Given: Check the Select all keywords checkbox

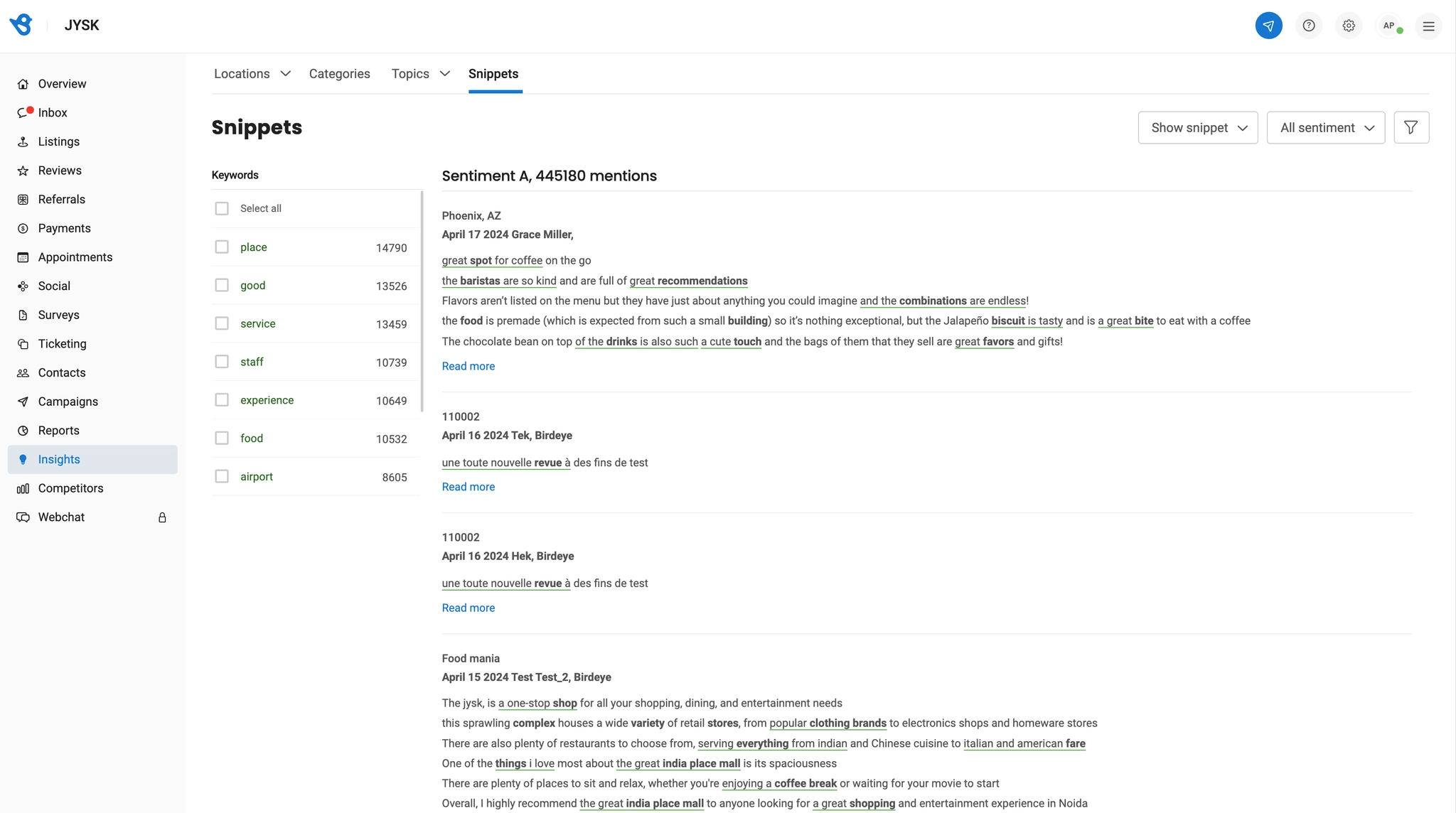Looking at the screenshot, I should click(x=222, y=208).
